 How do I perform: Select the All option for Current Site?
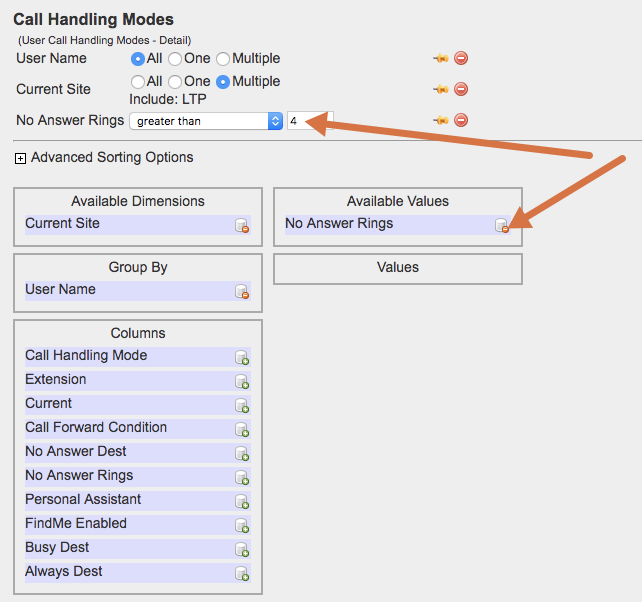click(x=138, y=81)
